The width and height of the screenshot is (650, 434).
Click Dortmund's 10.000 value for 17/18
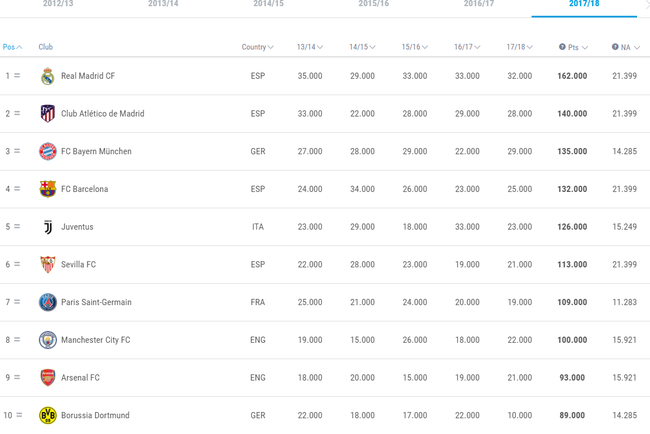(x=519, y=415)
